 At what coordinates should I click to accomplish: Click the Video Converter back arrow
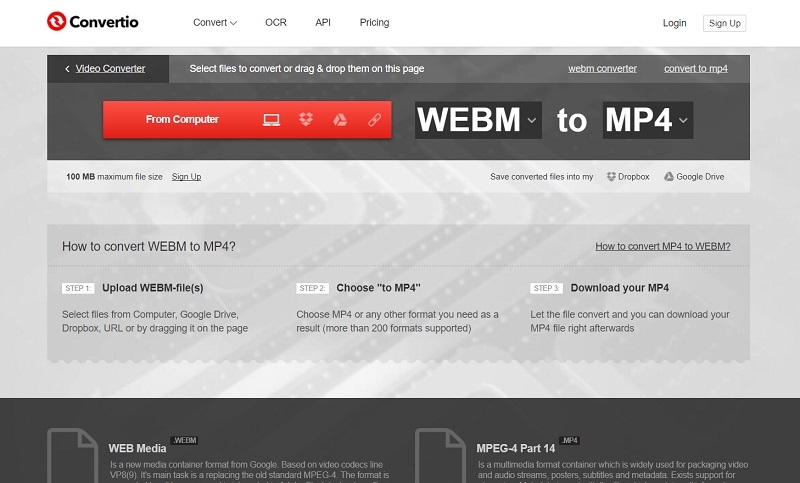click(67, 69)
